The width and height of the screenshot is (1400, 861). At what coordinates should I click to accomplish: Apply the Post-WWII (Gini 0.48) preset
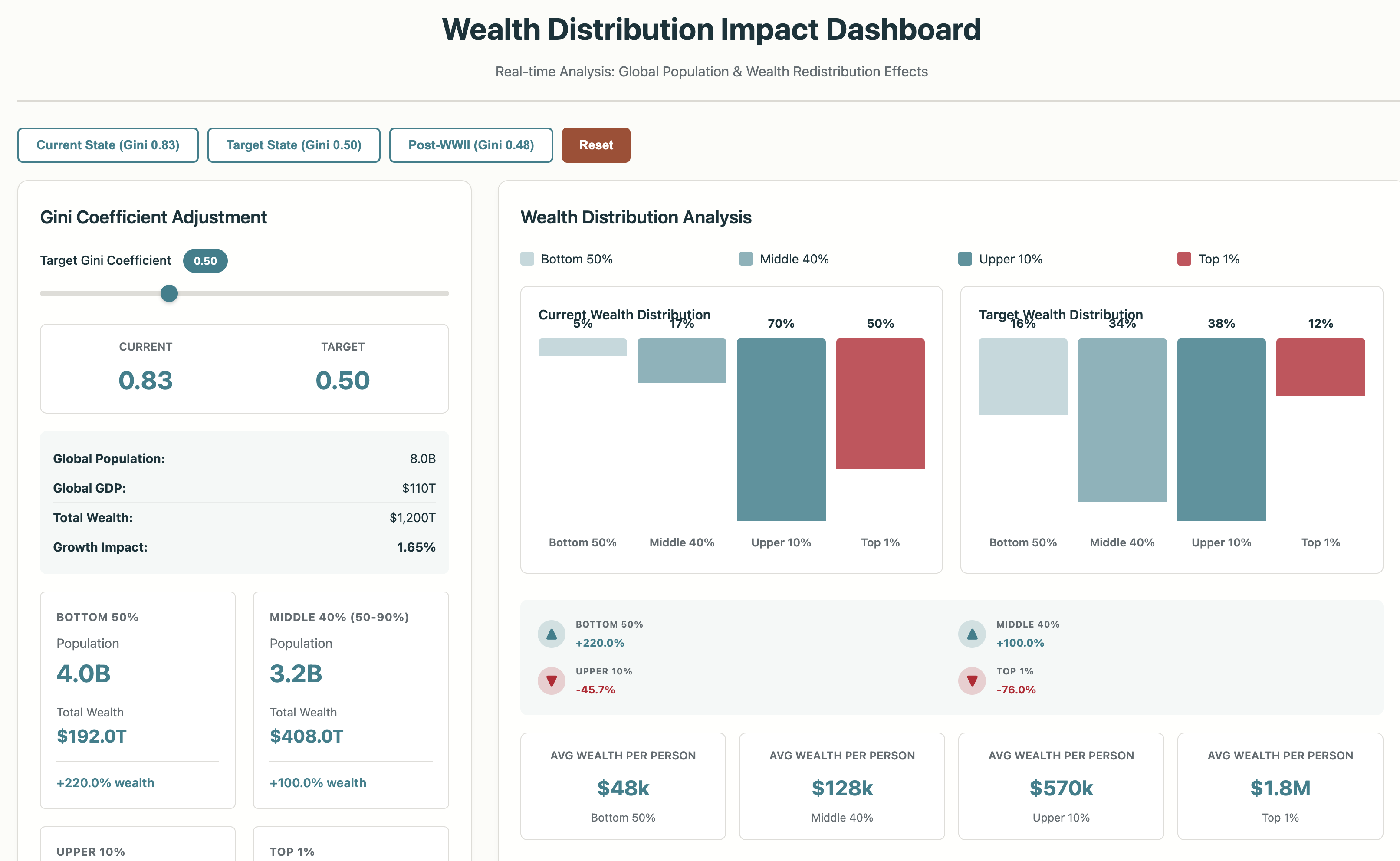(x=471, y=145)
